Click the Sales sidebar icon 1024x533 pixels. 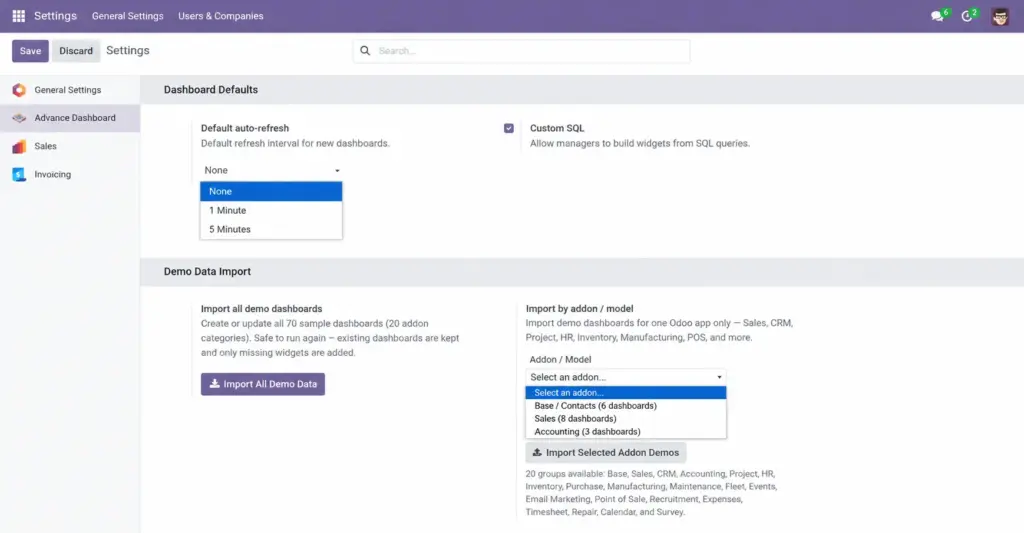coord(19,146)
